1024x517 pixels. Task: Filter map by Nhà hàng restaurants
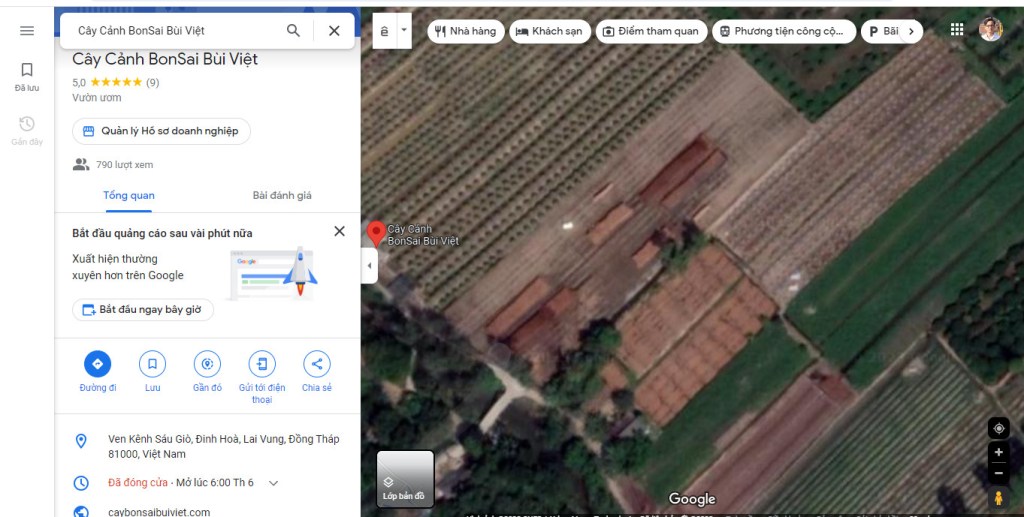pyautogui.click(x=465, y=31)
